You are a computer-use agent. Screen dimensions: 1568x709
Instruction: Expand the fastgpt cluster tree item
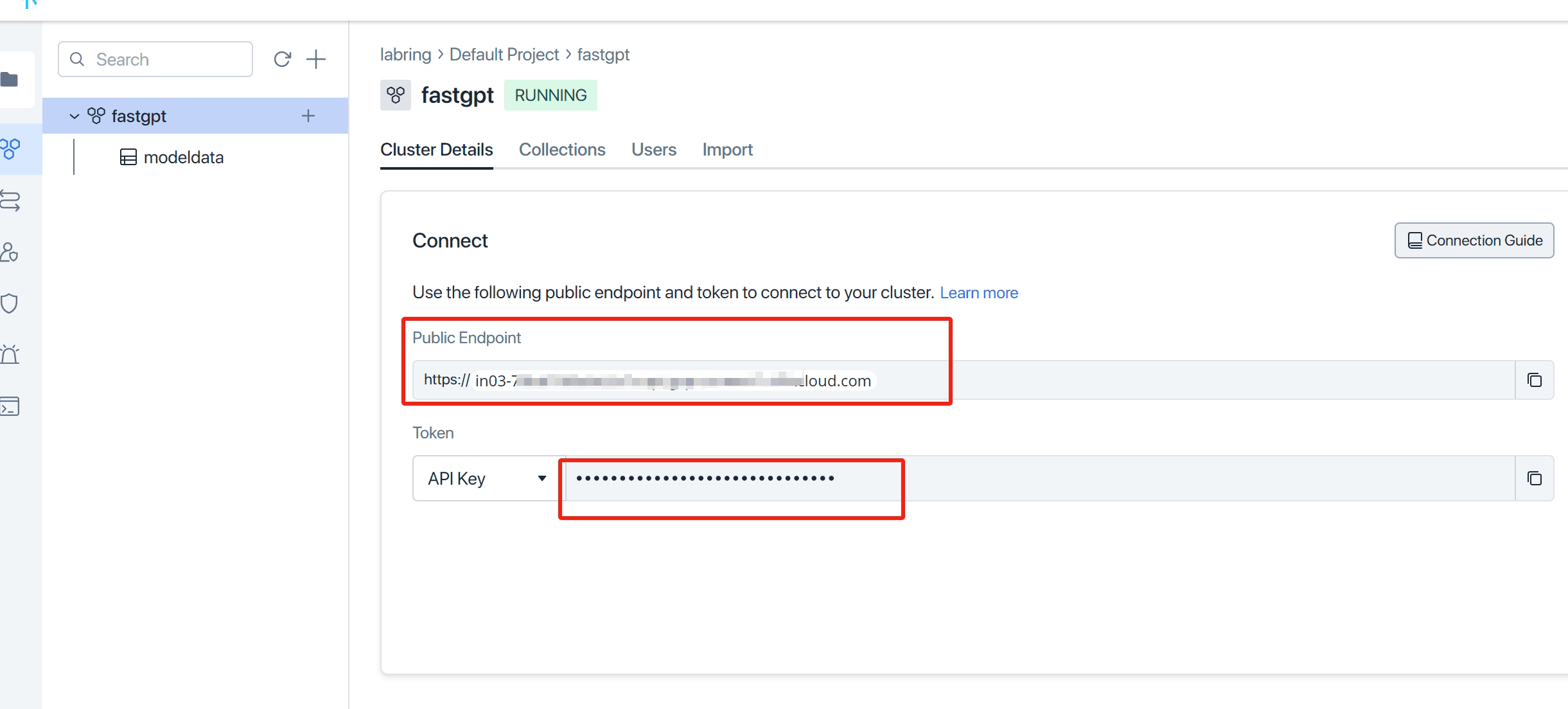tap(75, 116)
